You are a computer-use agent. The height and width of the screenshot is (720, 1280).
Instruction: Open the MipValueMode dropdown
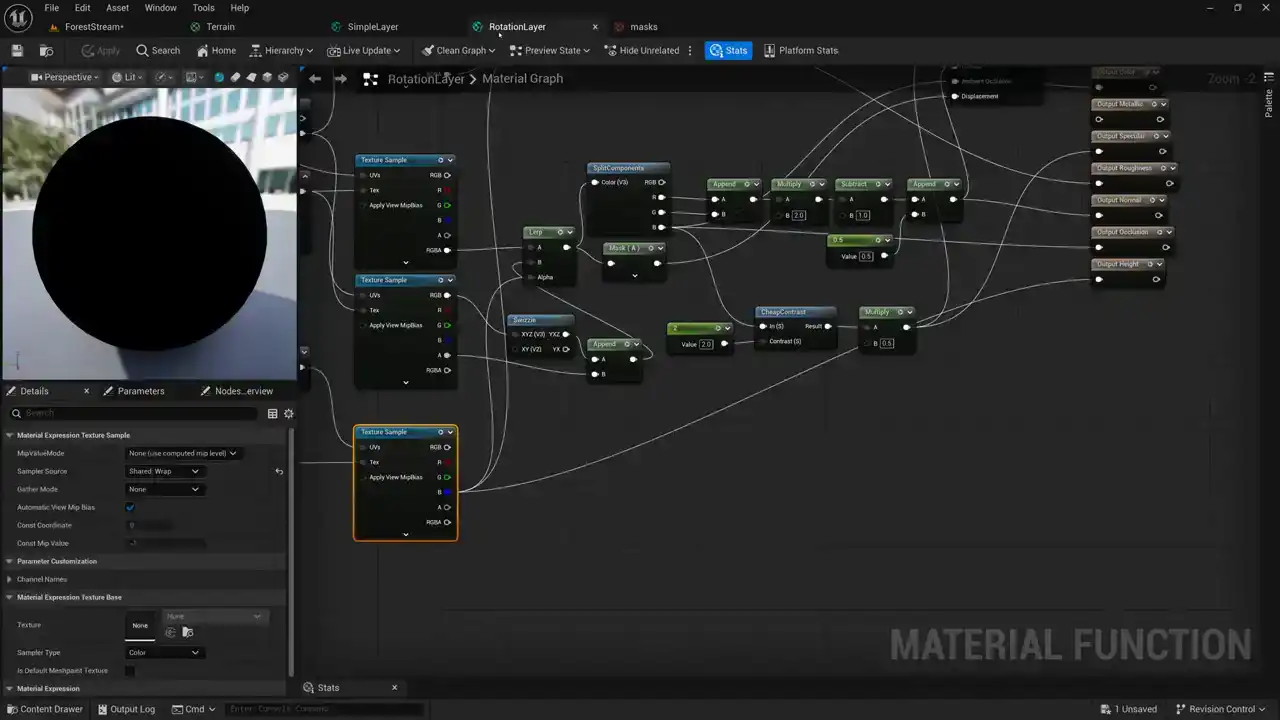183,454
